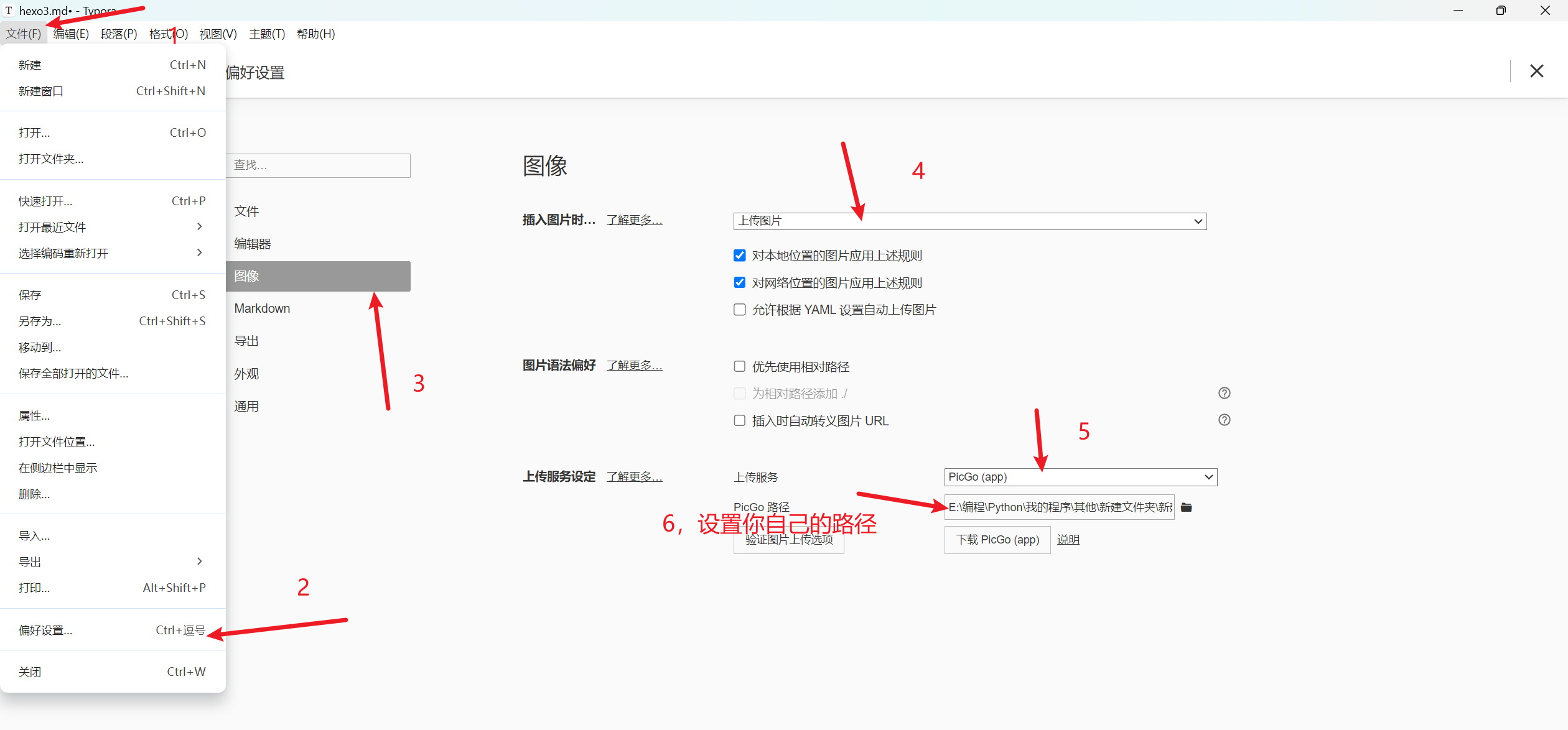The image size is (1568, 730).
Task: Open the Markdown preferences category
Action: coord(262,308)
